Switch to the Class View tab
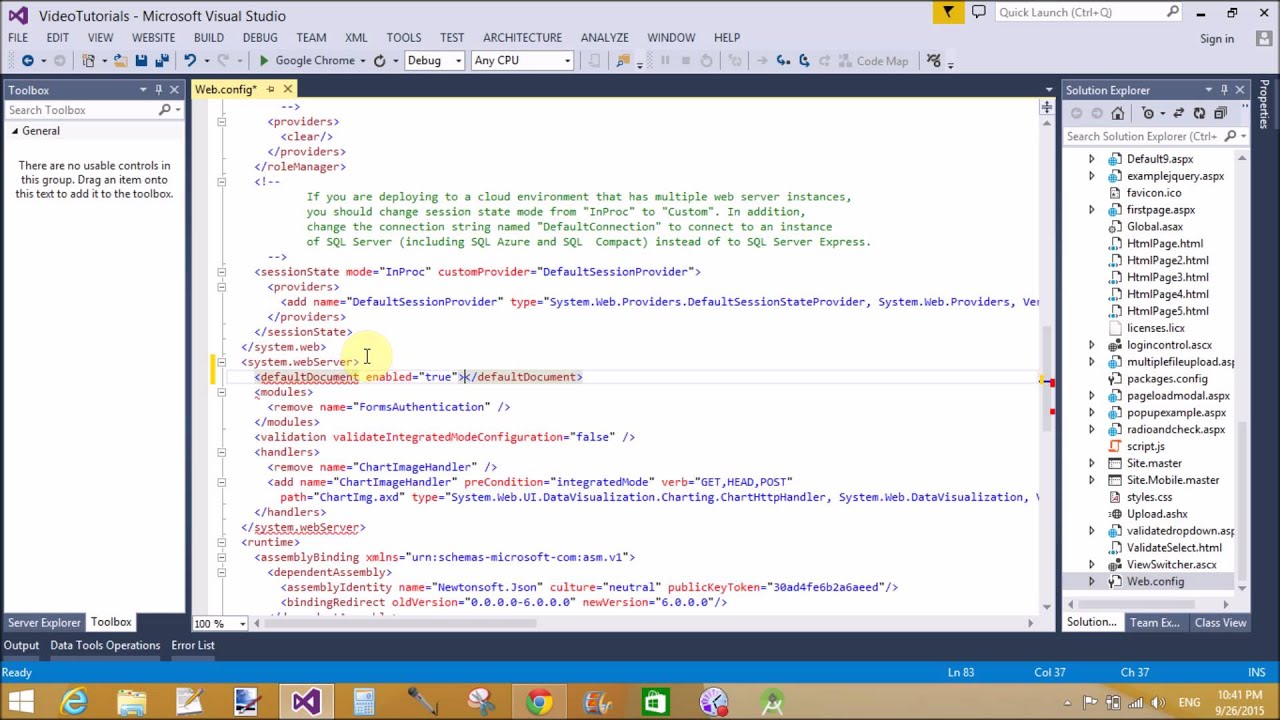 point(1220,623)
